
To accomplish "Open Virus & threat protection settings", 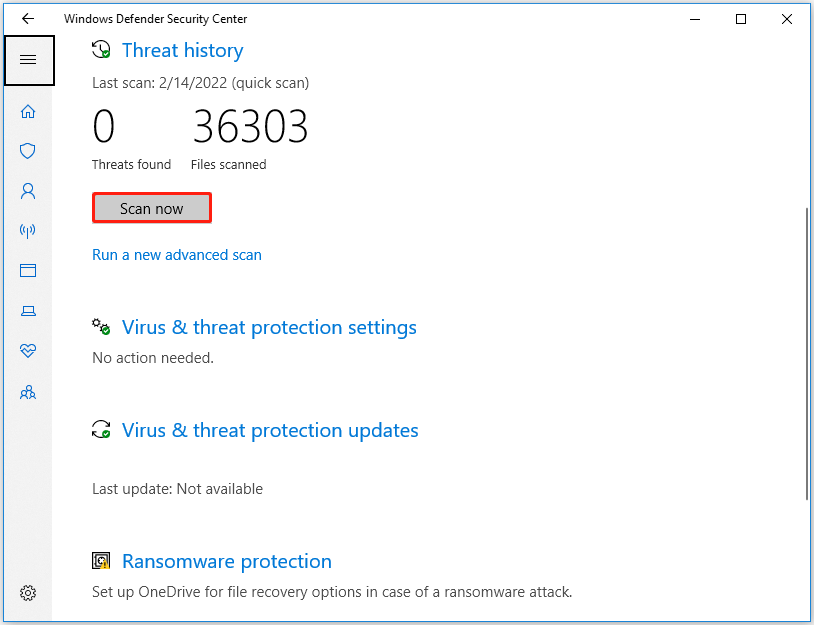I will pyautogui.click(x=268, y=327).
